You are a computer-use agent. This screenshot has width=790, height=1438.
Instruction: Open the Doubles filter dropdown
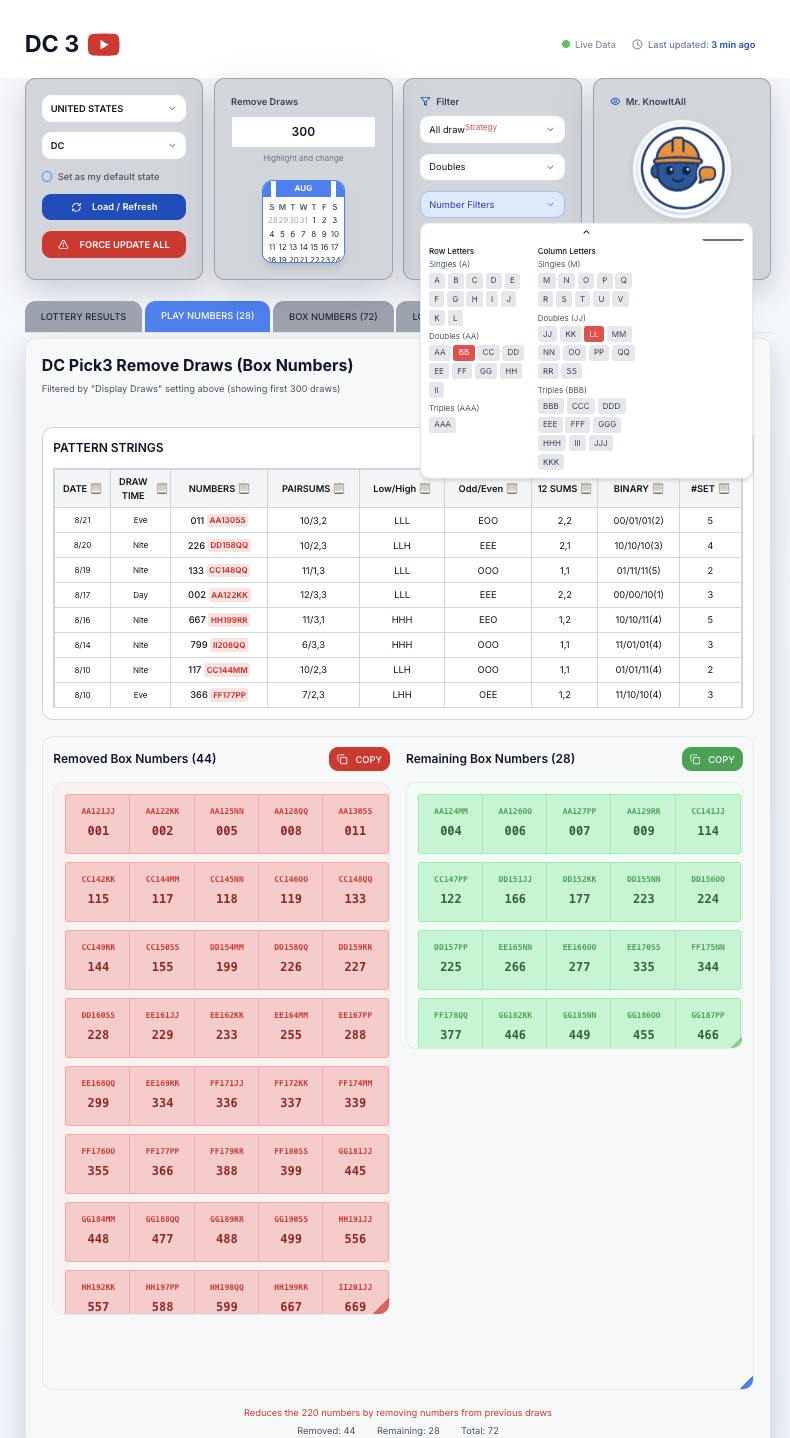point(492,167)
